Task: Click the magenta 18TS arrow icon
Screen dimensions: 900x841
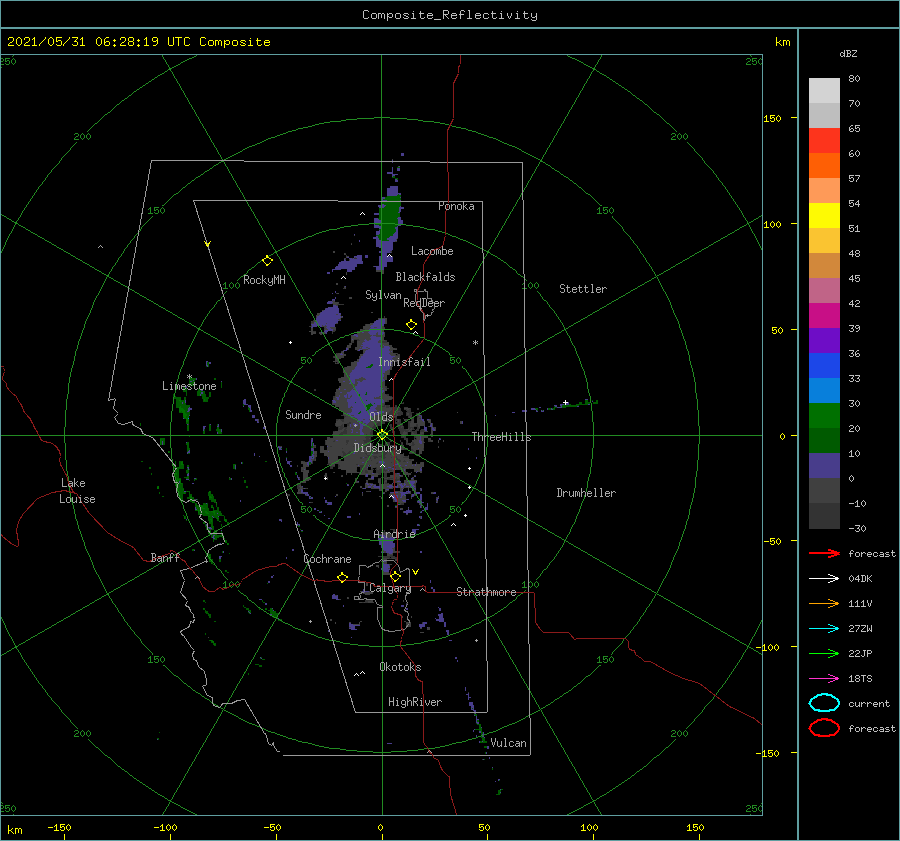Action: [824, 679]
